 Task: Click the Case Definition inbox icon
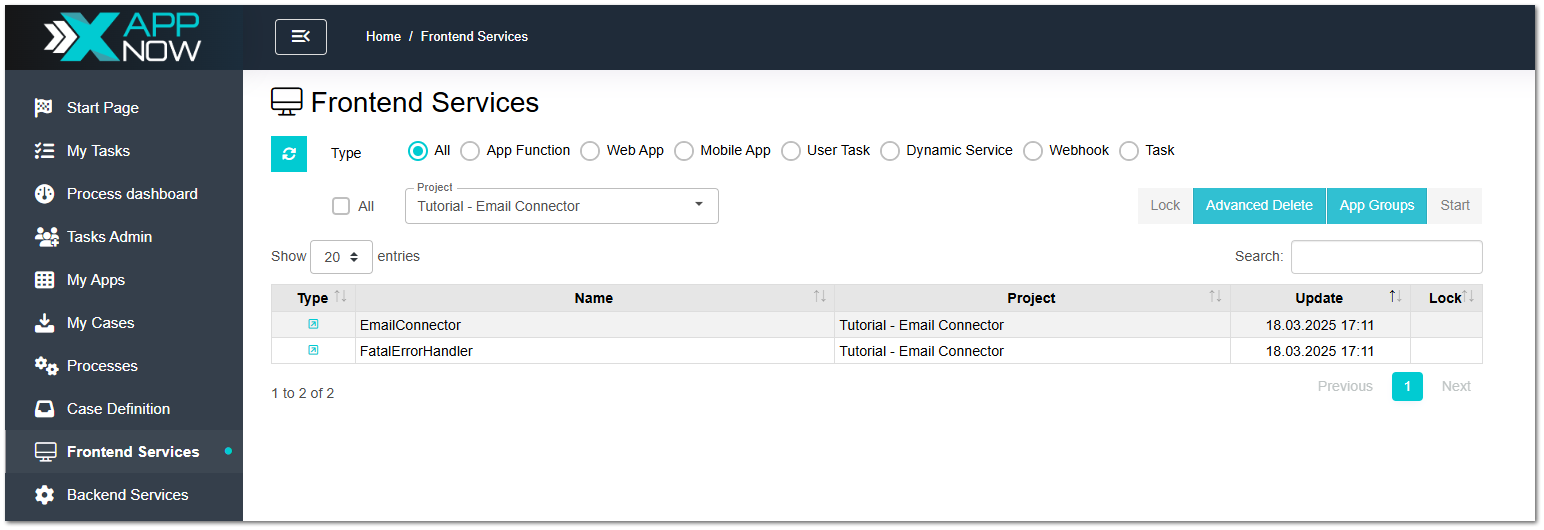[x=44, y=409]
